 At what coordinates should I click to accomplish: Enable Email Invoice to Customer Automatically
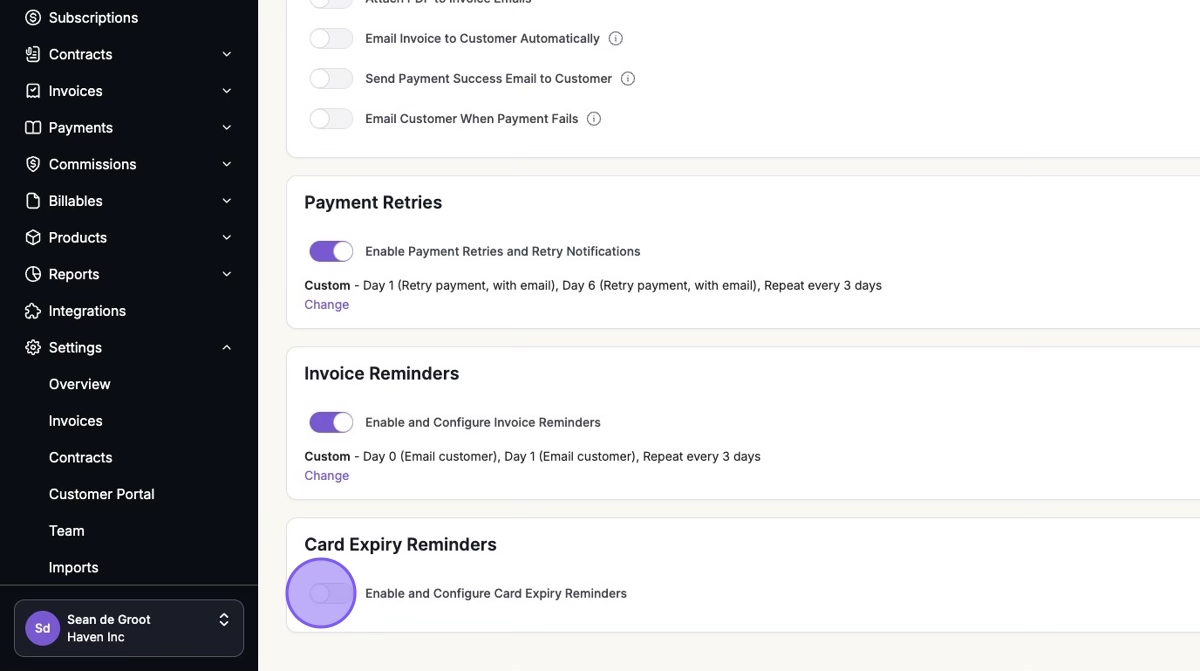331,39
